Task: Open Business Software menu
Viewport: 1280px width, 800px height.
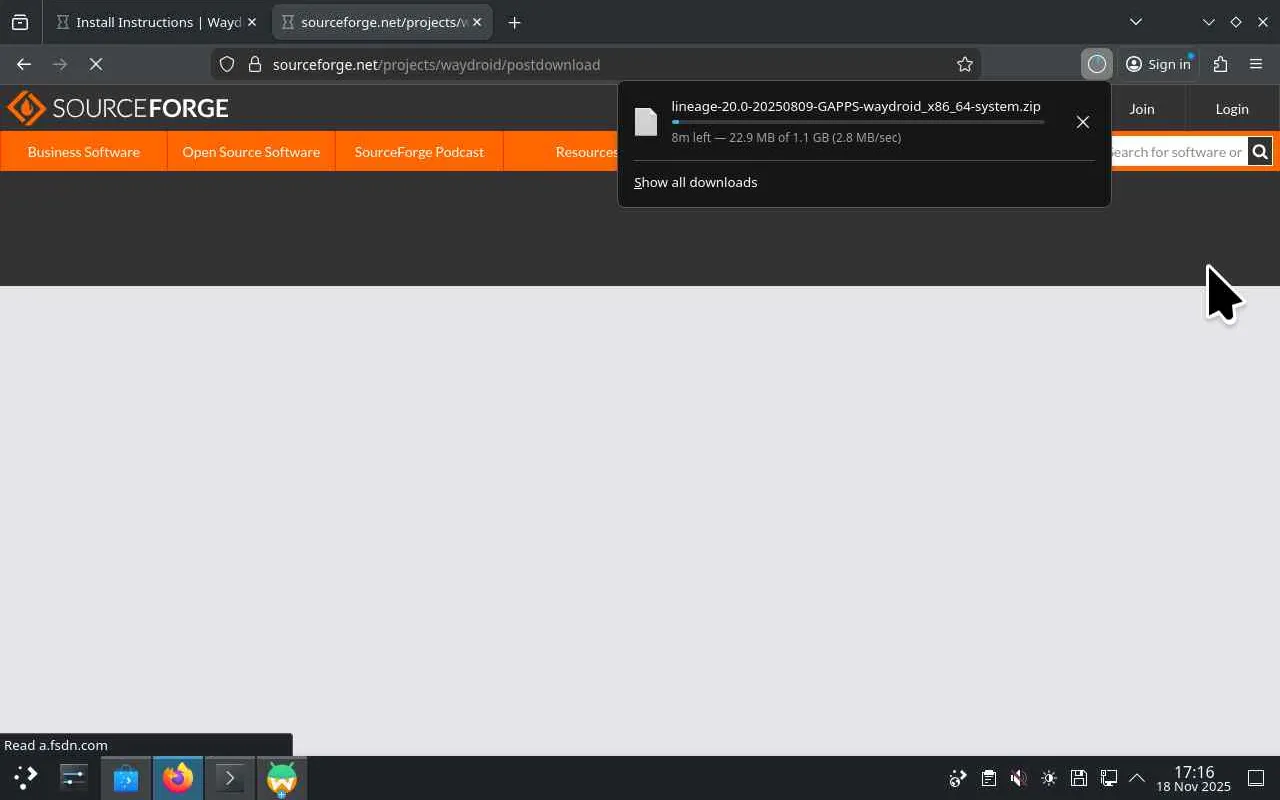Action: pyautogui.click(x=84, y=152)
